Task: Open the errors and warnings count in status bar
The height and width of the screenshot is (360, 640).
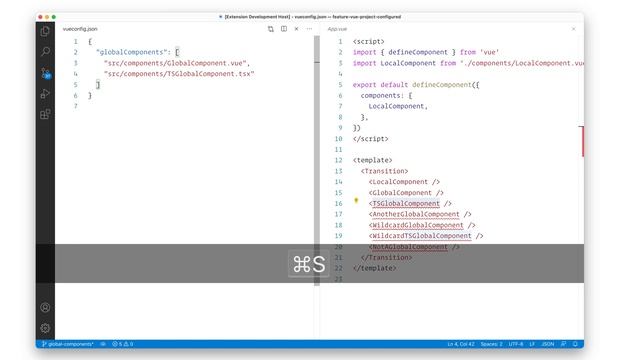Action: tap(122, 344)
